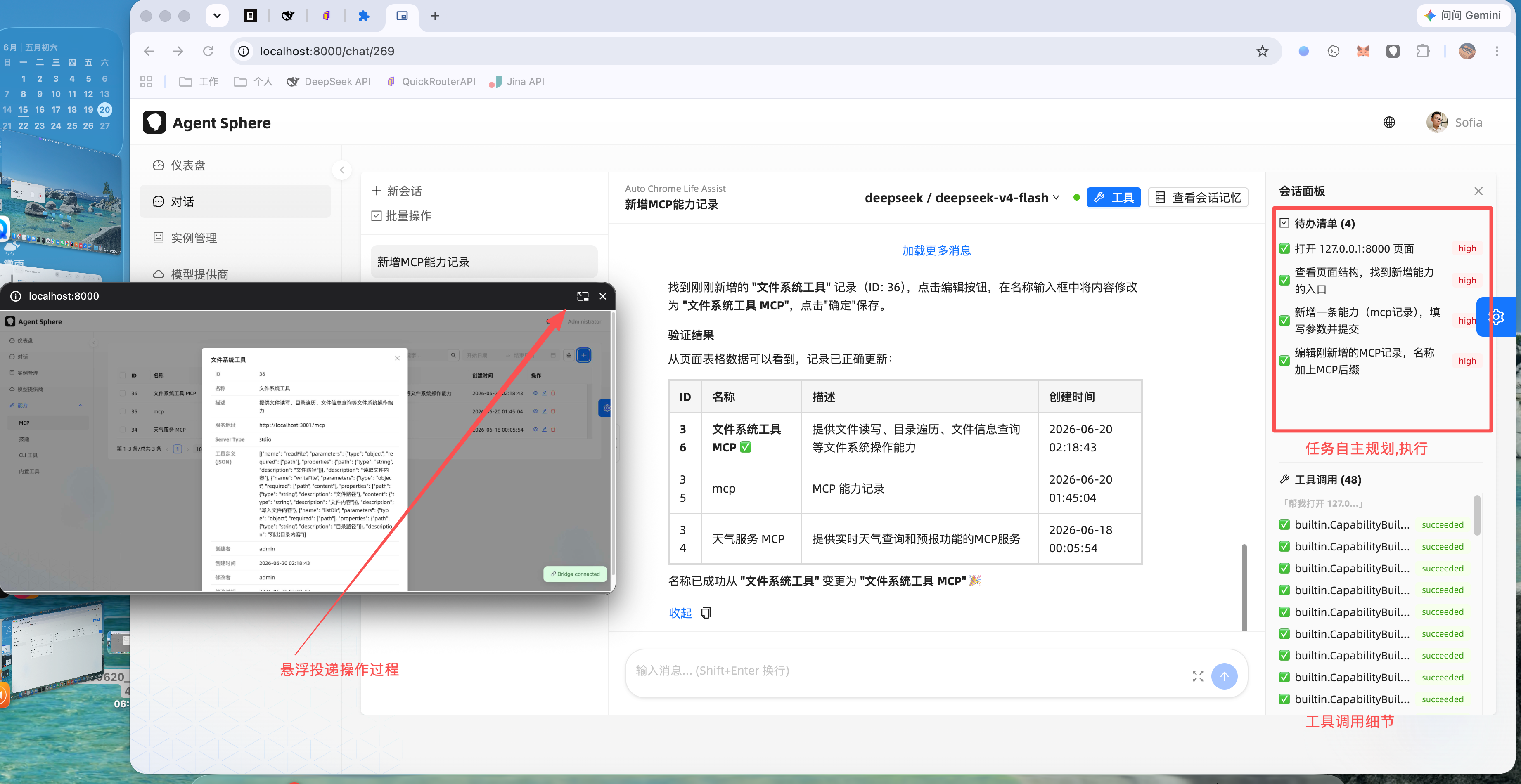The image size is (1521, 784).
Task: Open 模型提供商 in main sidebar
Action: pyautogui.click(x=235, y=274)
